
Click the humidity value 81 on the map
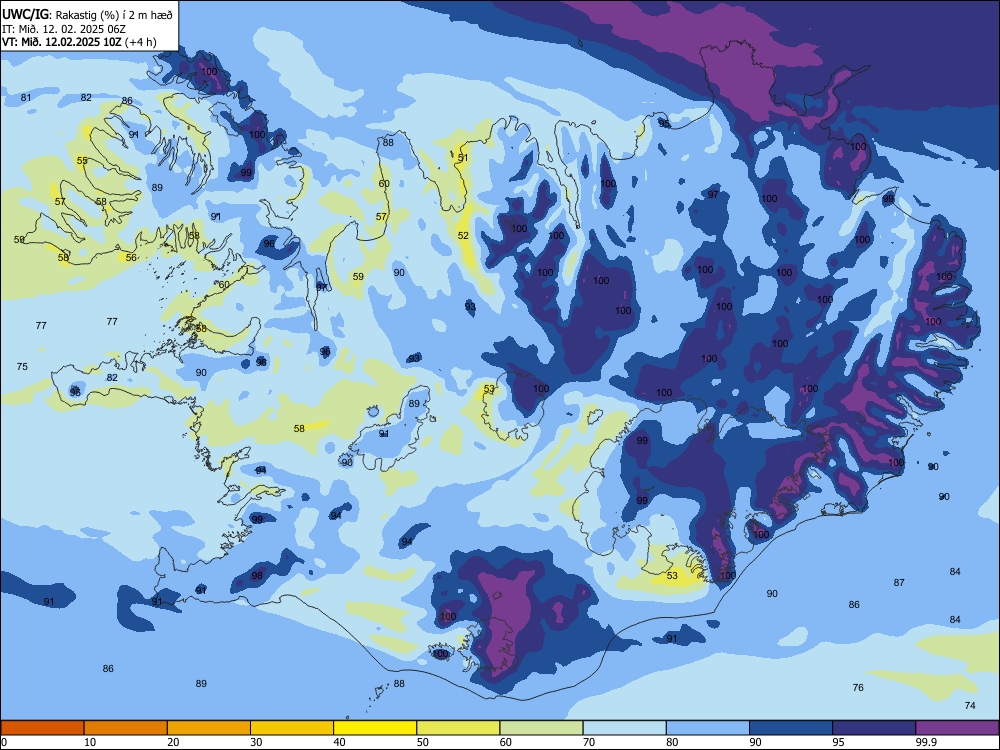[26, 98]
